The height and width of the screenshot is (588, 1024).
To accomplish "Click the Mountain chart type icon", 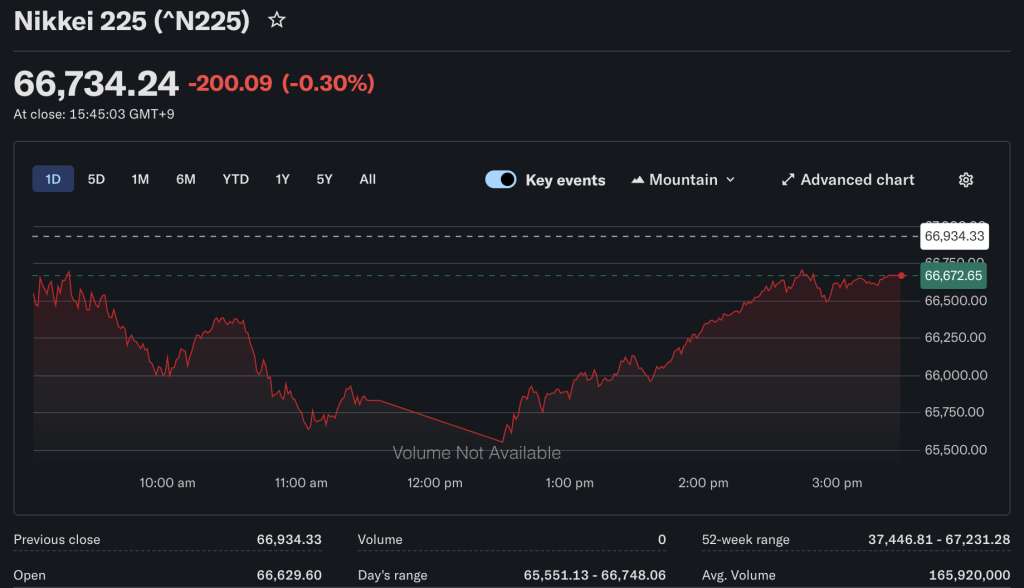I will coord(637,180).
